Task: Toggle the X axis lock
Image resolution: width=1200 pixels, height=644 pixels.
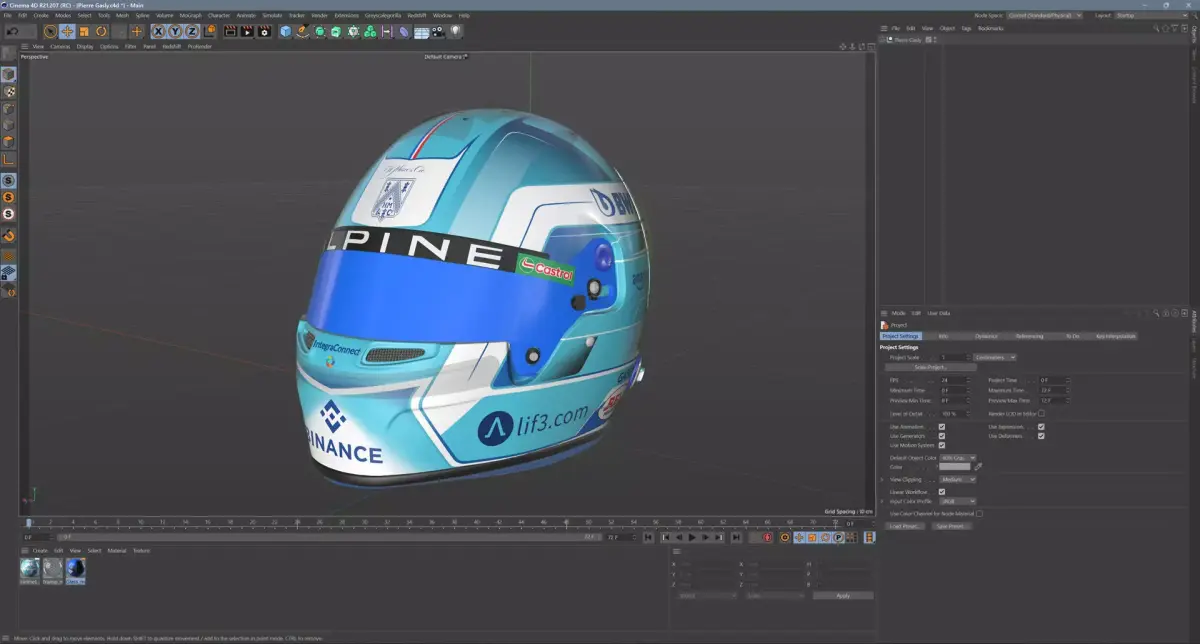Action: tap(158, 31)
